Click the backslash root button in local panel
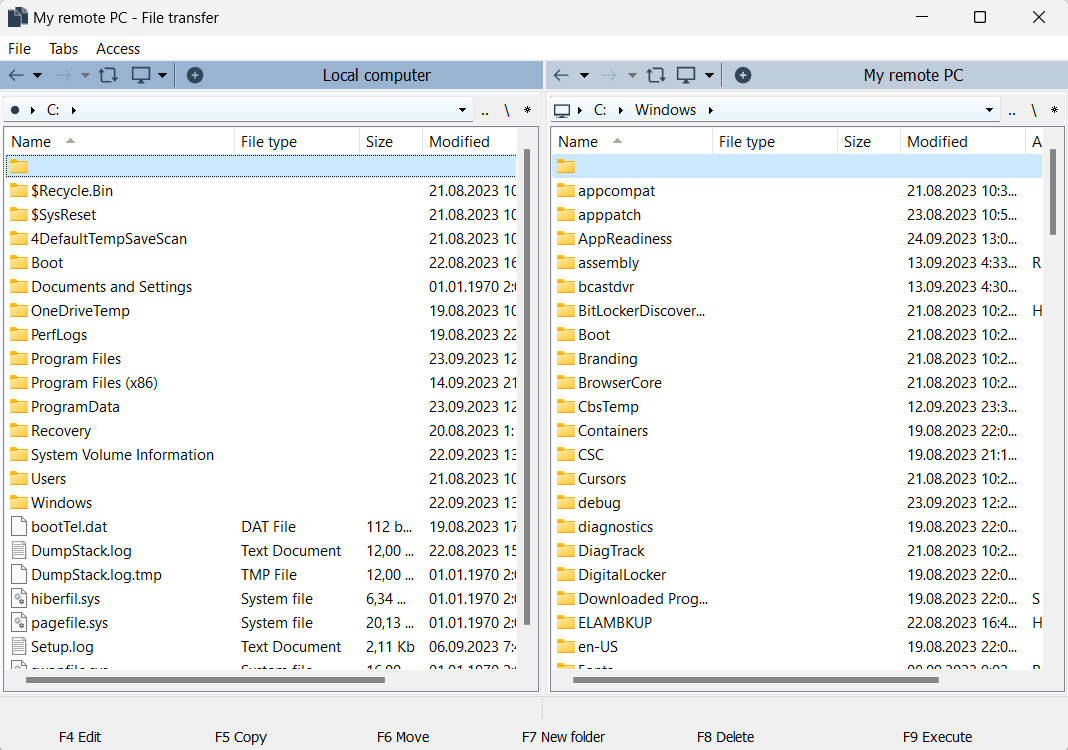This screenshot has height=750, width=1068. 506,110
